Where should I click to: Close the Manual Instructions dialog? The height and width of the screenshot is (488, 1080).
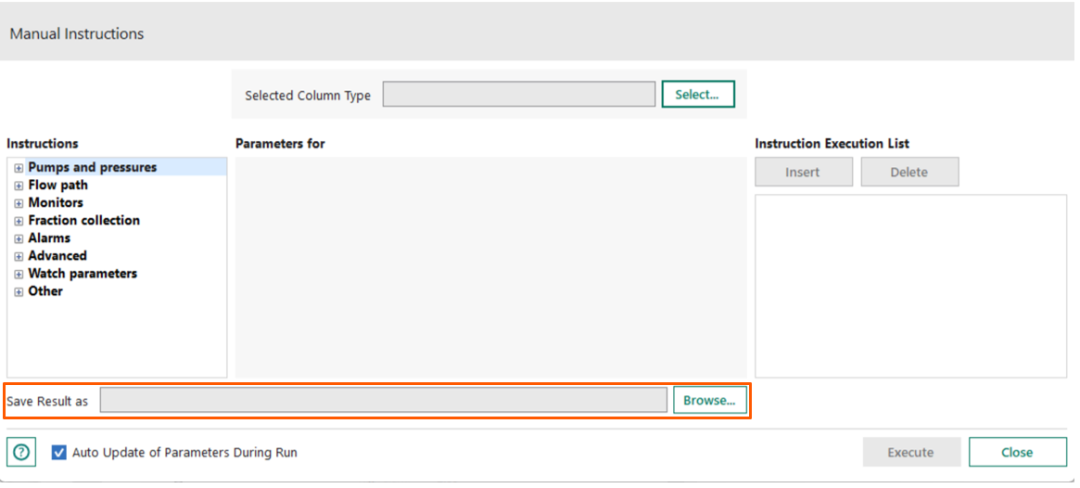coord(1016,452)
